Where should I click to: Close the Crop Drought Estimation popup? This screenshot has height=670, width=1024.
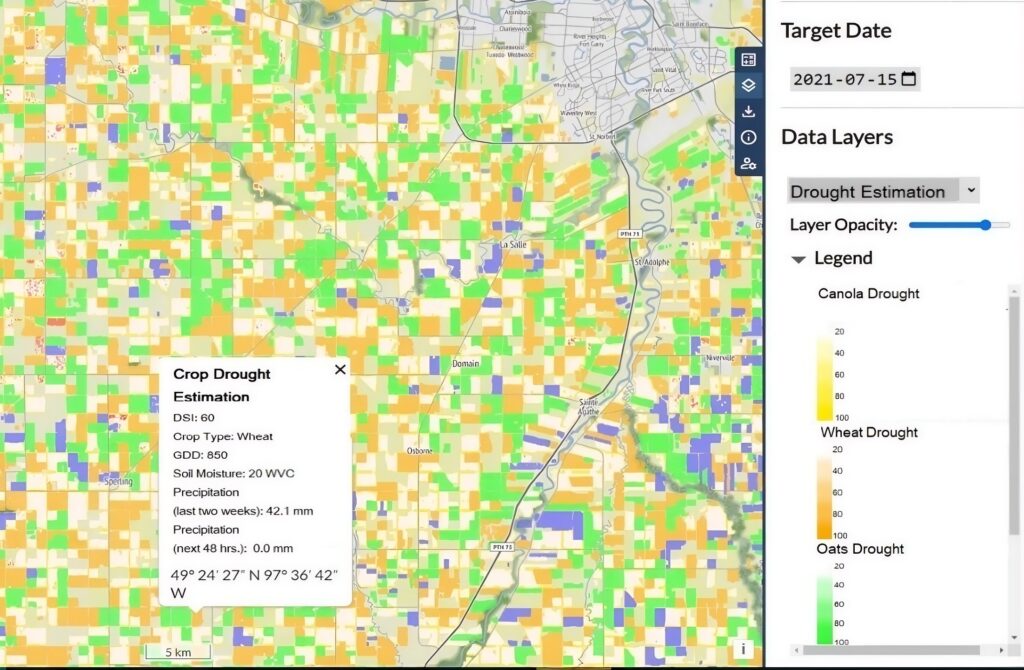point(340,370)
